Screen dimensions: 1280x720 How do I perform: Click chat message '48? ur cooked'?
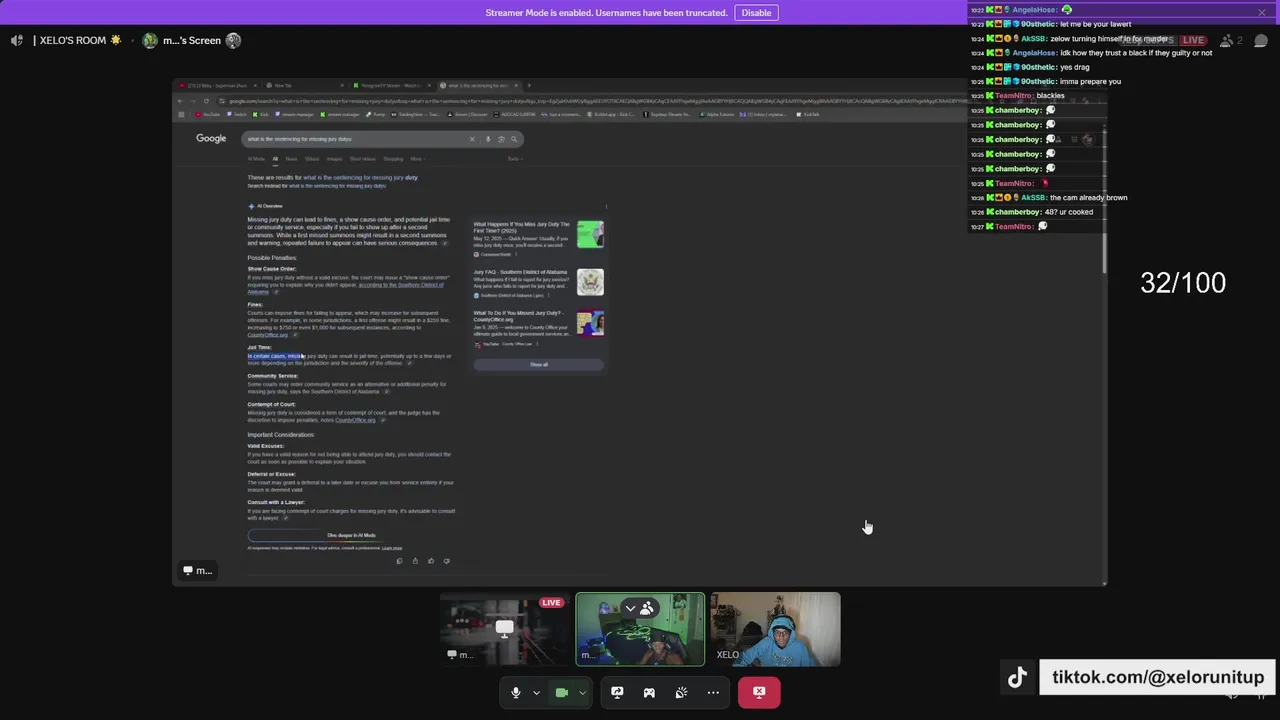[x=1069, y=212]
